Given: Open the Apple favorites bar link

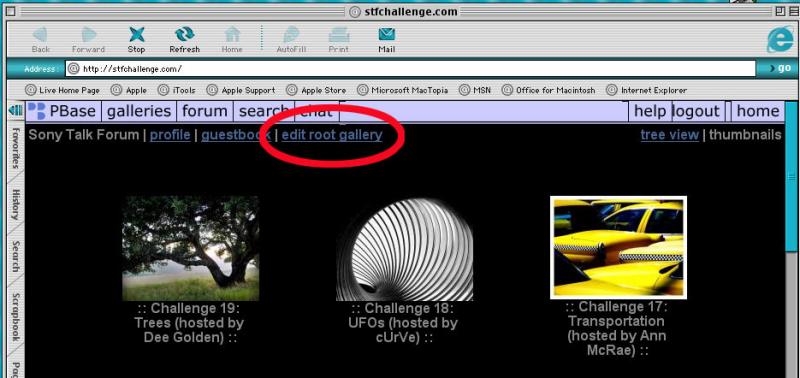Looking at the screenshot, I should point(129,90).
